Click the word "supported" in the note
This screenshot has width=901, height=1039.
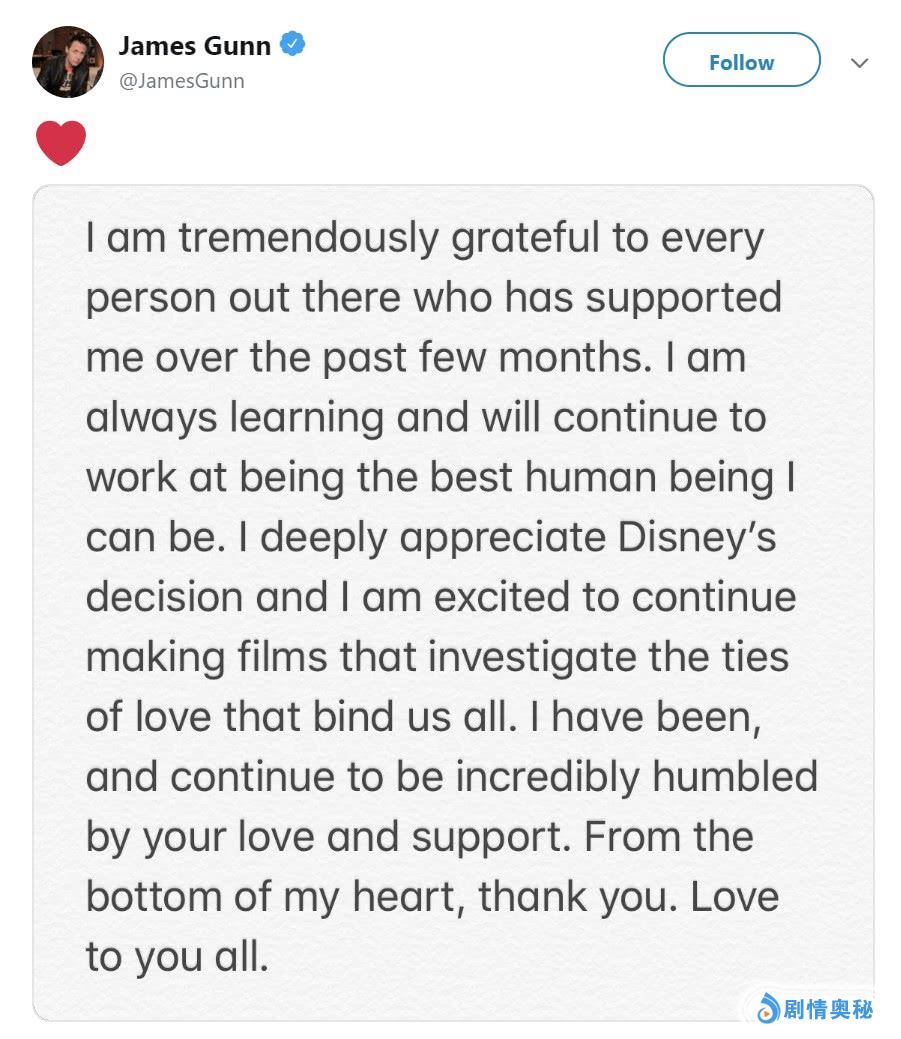[683, 299]
